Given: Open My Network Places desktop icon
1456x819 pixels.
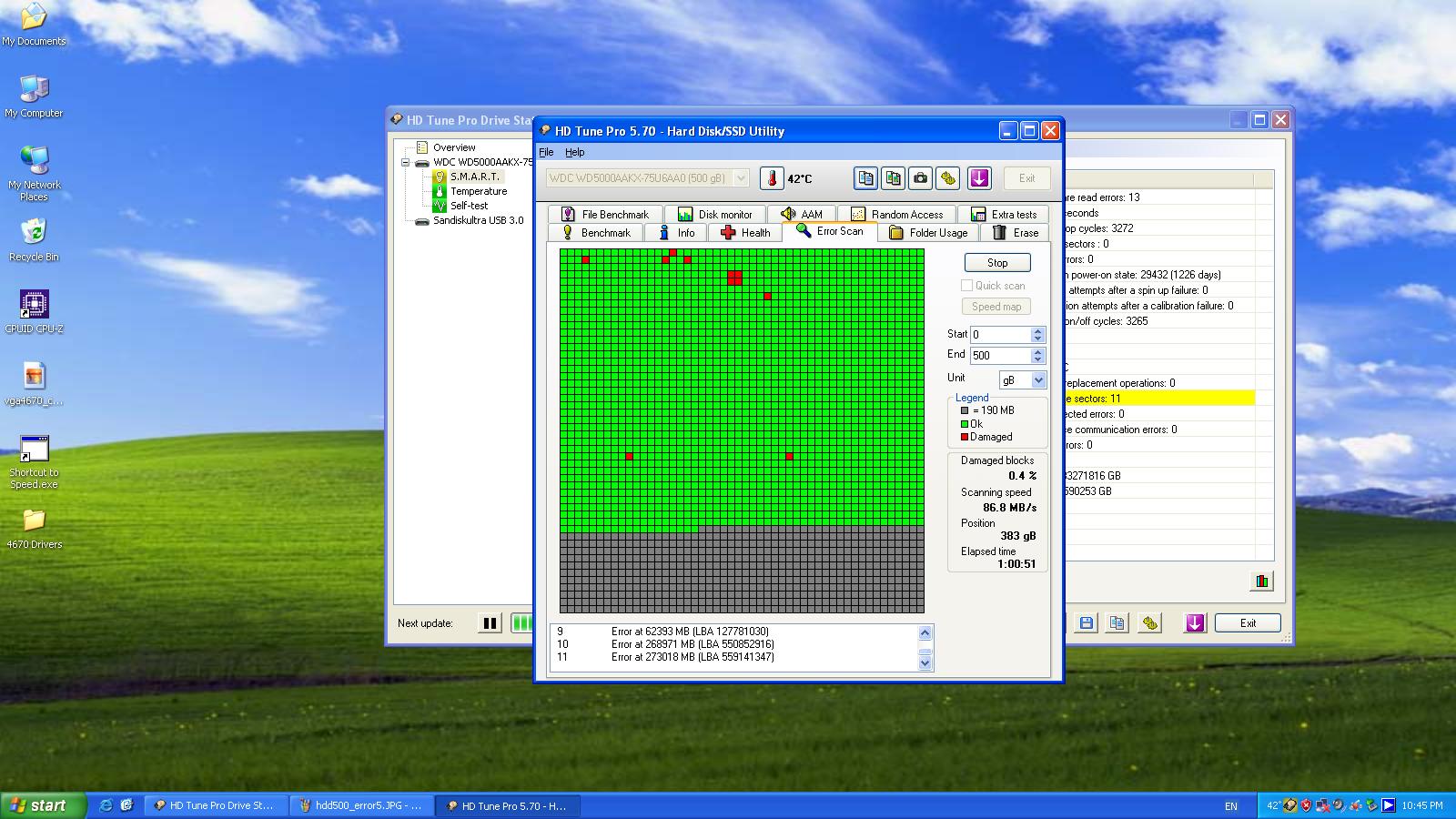Looking at the screenshot, I should pyautogui.click(x=34, y=173).
